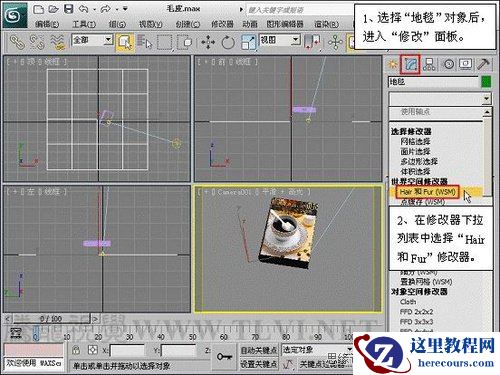This screenshot has width=500, height=375.
Task: Select 置换网格 (WSM) modifier
Action: (x=426, y=282)
